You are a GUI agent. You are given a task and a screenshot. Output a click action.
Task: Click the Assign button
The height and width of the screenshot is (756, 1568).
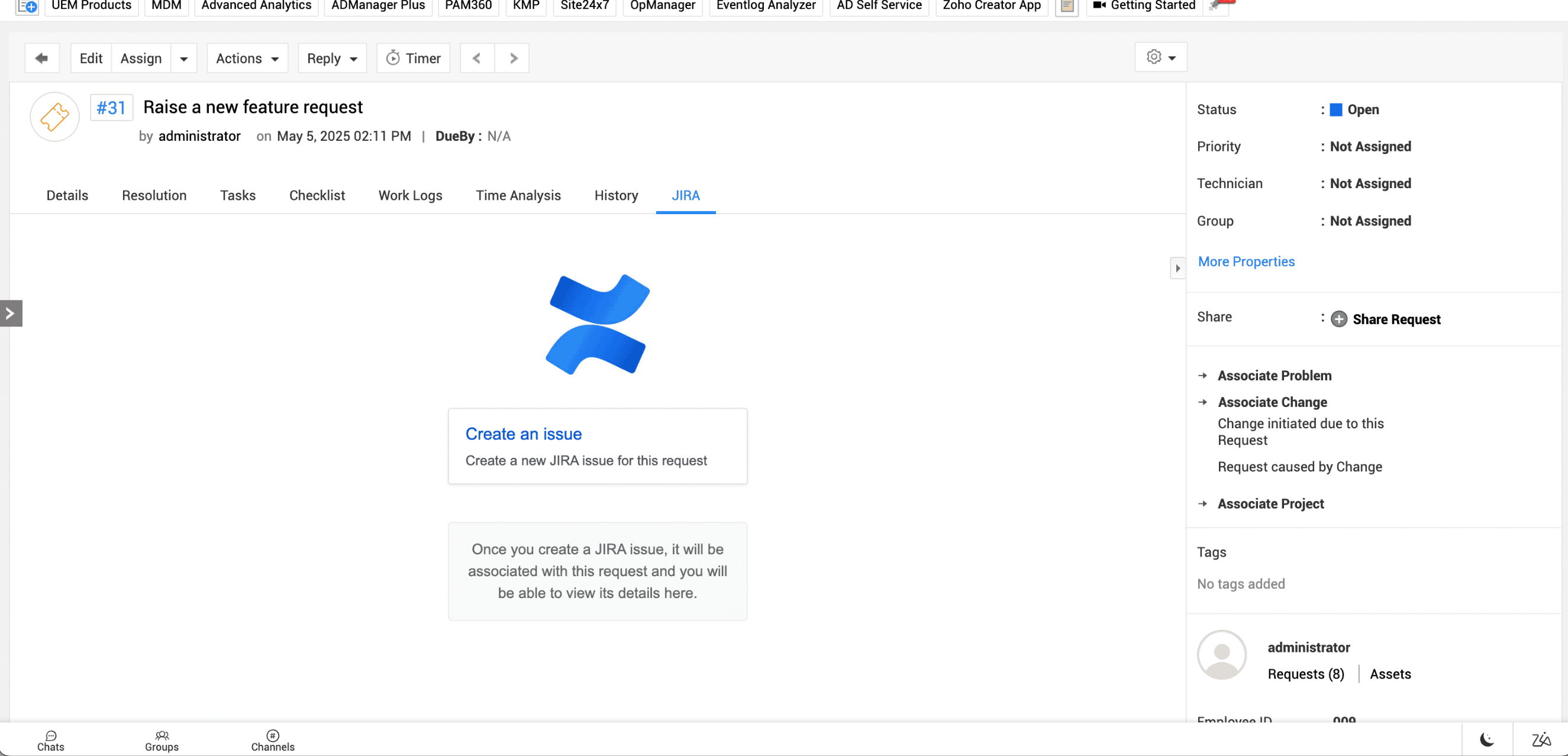pyautogui.click(x=141, y=59)
